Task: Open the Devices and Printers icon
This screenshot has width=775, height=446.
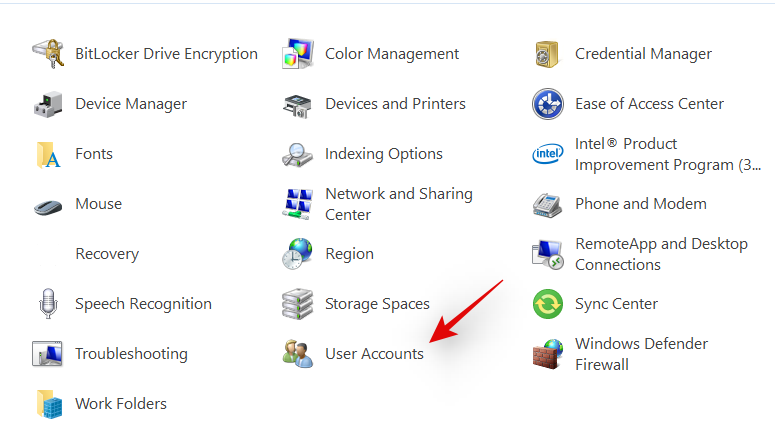Action: 298,104
